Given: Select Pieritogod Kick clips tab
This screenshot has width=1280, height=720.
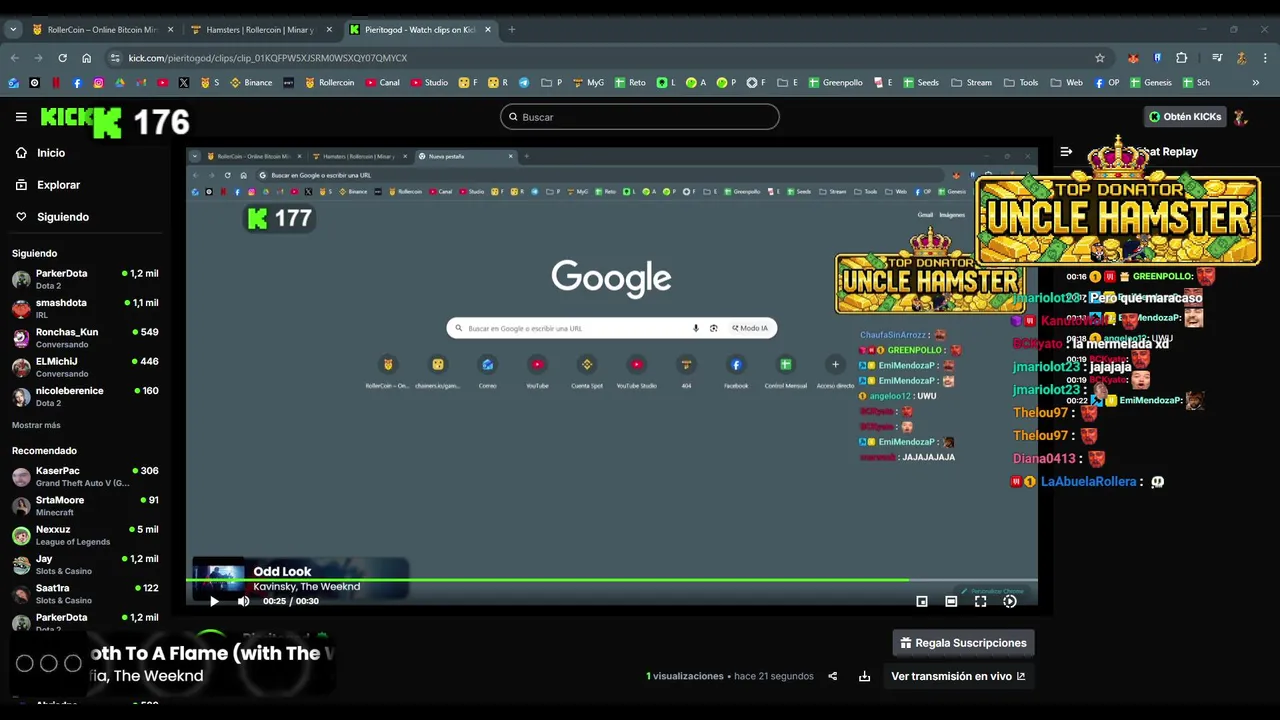Looking at the screenshot, I should [x=420, y=30].
